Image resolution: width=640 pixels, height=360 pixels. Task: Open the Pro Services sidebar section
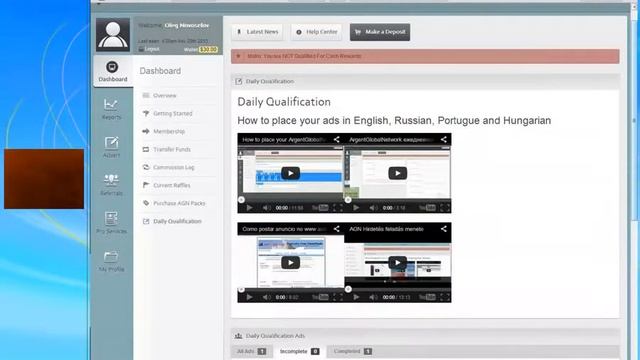click(111, 223)
